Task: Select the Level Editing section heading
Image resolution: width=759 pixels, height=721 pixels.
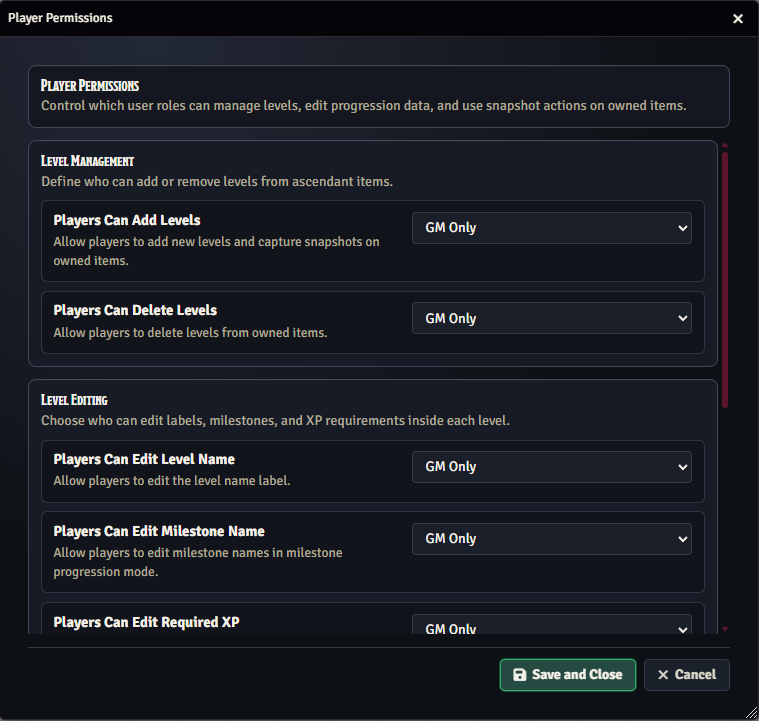Action: point(74,400)
